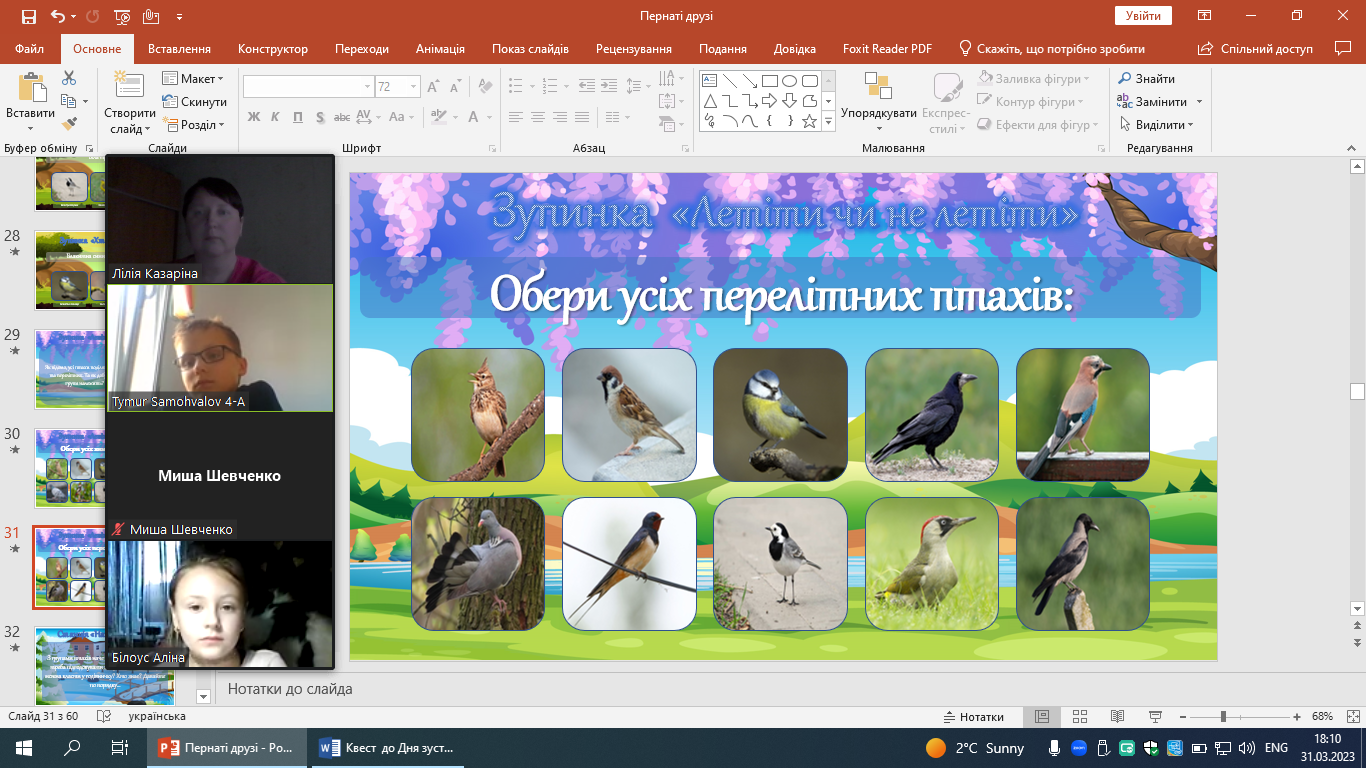This screenshot has width=1366, height=768.
Task: Click the zoom slider handle
Action: (x=1222, y=717)
